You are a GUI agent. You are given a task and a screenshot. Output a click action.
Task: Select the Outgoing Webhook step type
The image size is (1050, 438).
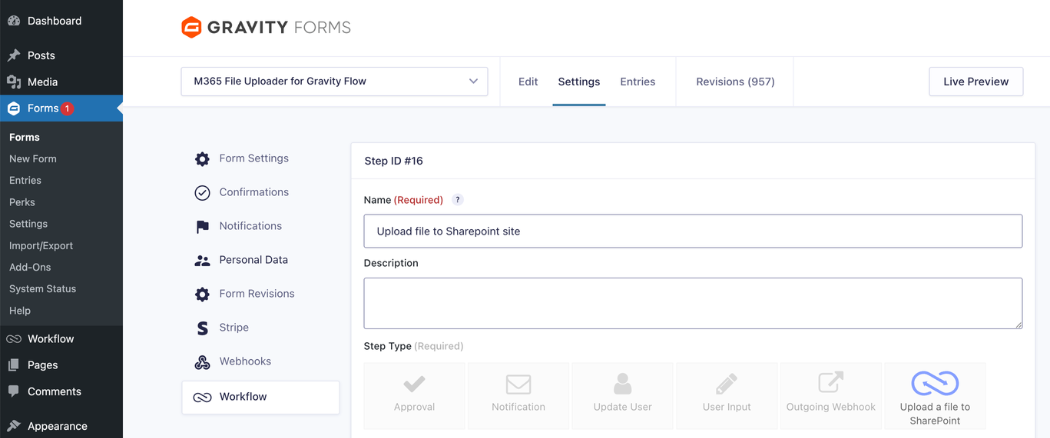click(x=831, y=396)
